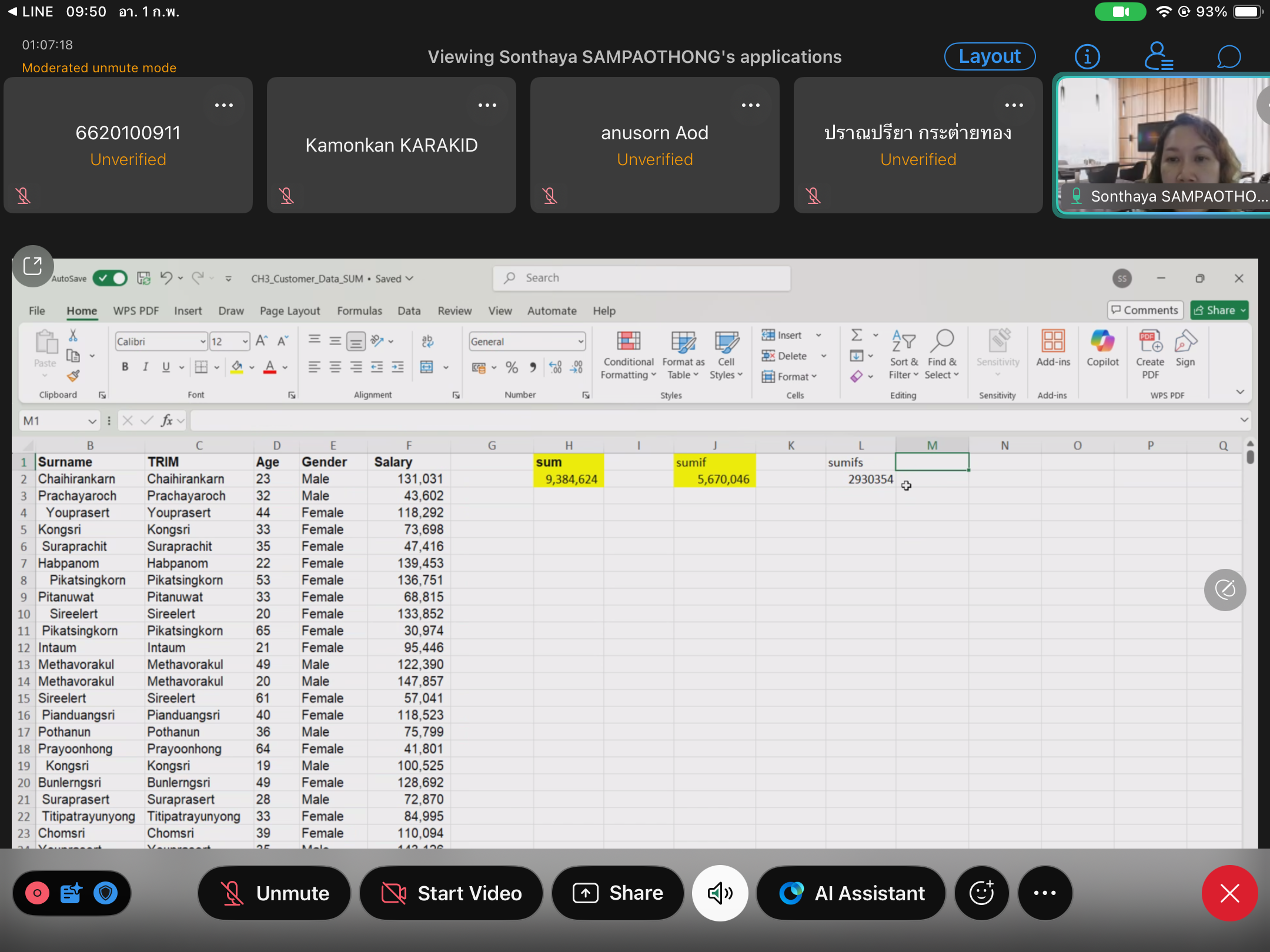Click the Conditional Formatting icon

pyautogui.click(x=628, y=341)
